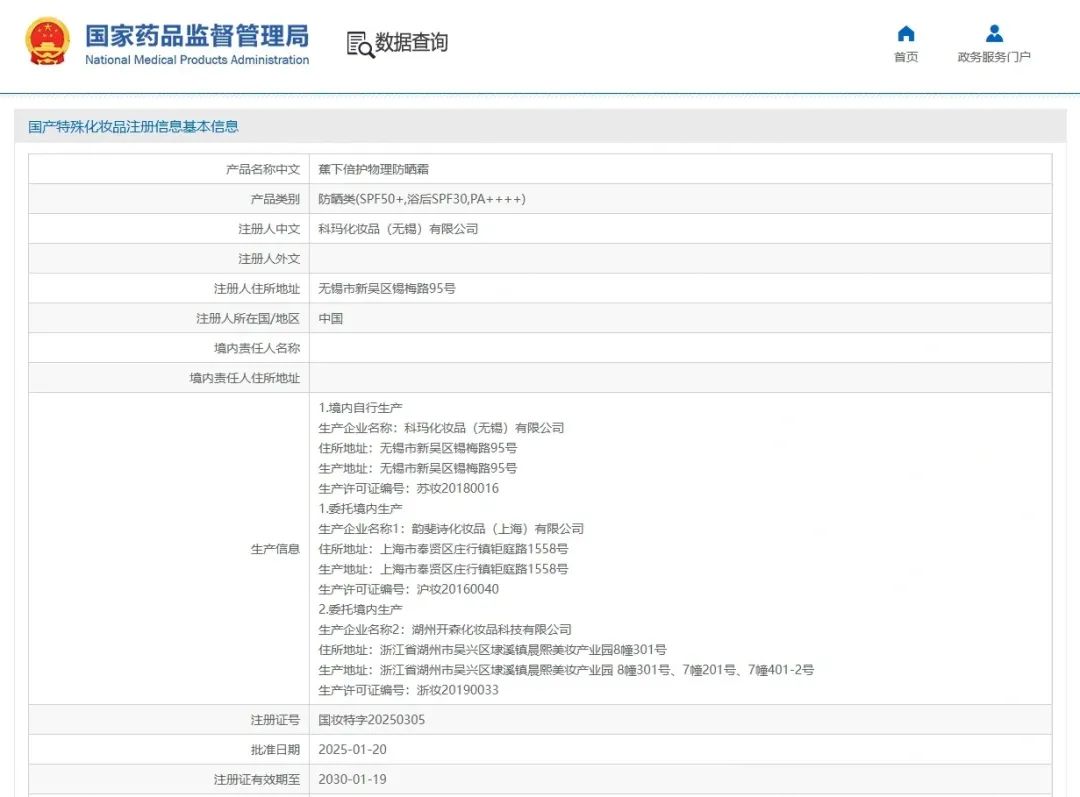Screen dimensions: 1080x797
Task: Select the 注册人中文 label cell
Action: 169,229
